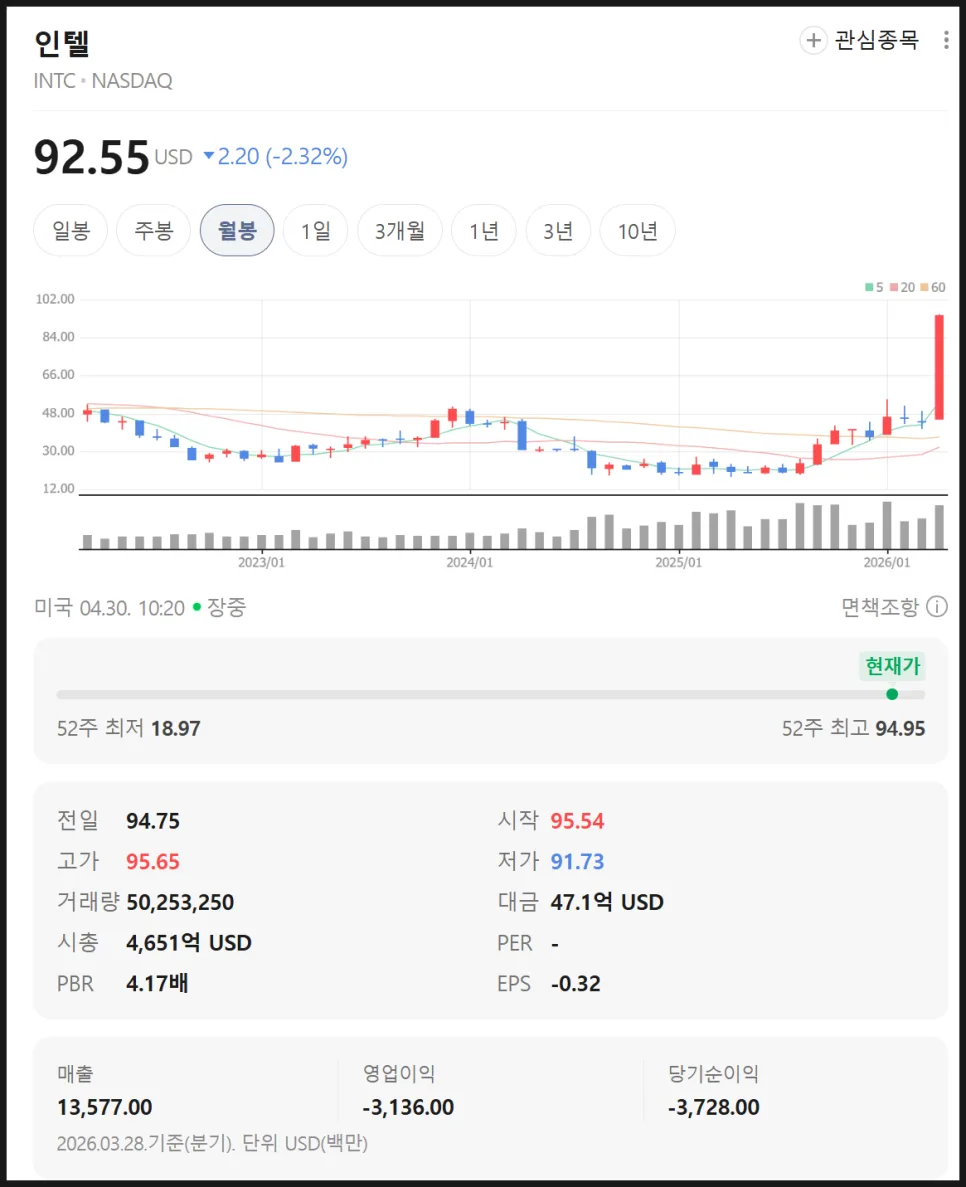The width and height of the screenshot is (966, 1187).
Task: Show the 3개월 three-month chart
Action: pos(400,230)
